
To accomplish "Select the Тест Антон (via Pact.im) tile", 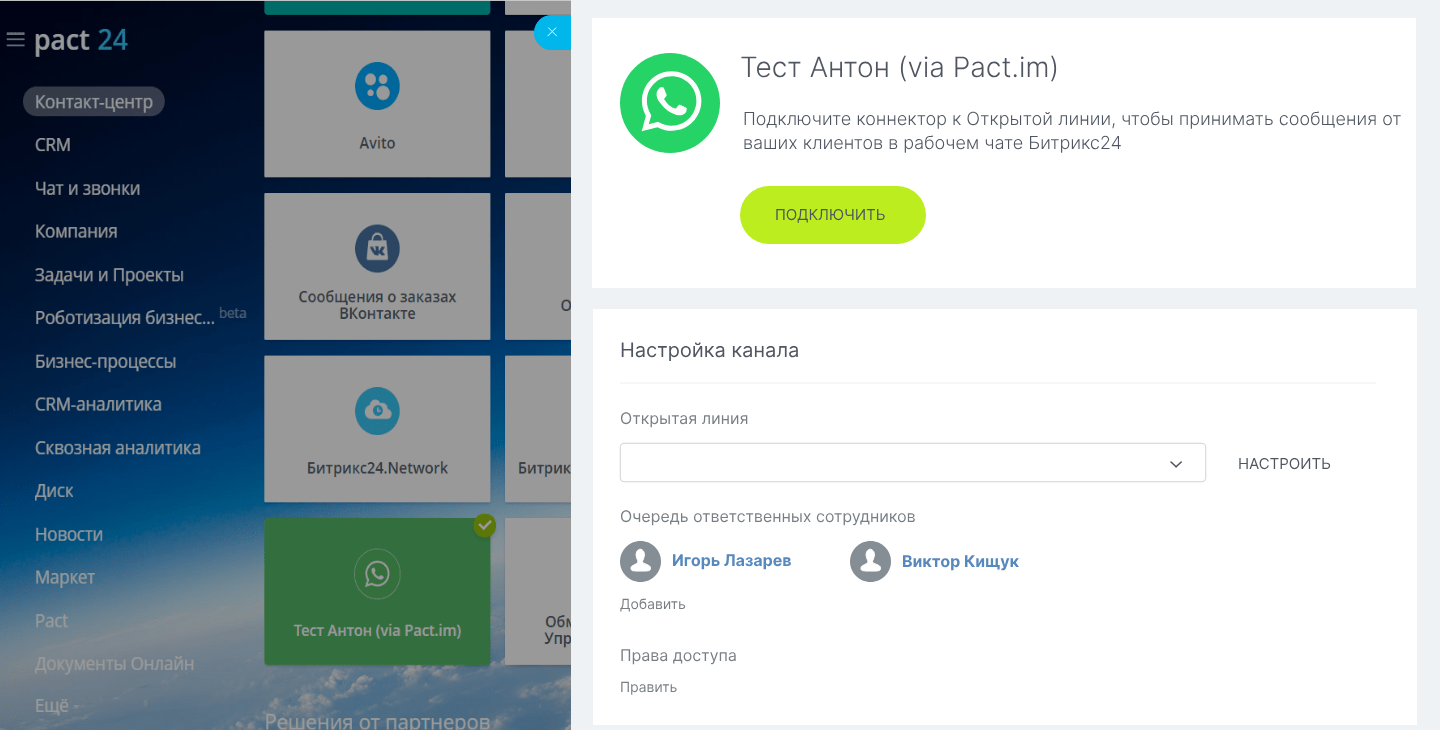I will [377, 591].
